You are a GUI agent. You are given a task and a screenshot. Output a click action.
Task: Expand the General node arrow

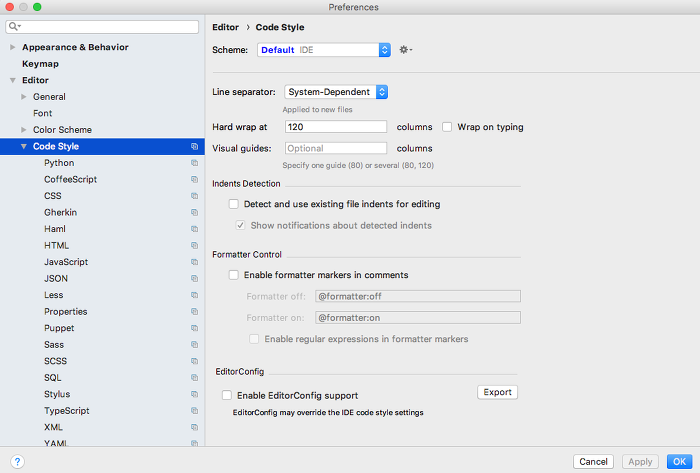click(24, 97)
